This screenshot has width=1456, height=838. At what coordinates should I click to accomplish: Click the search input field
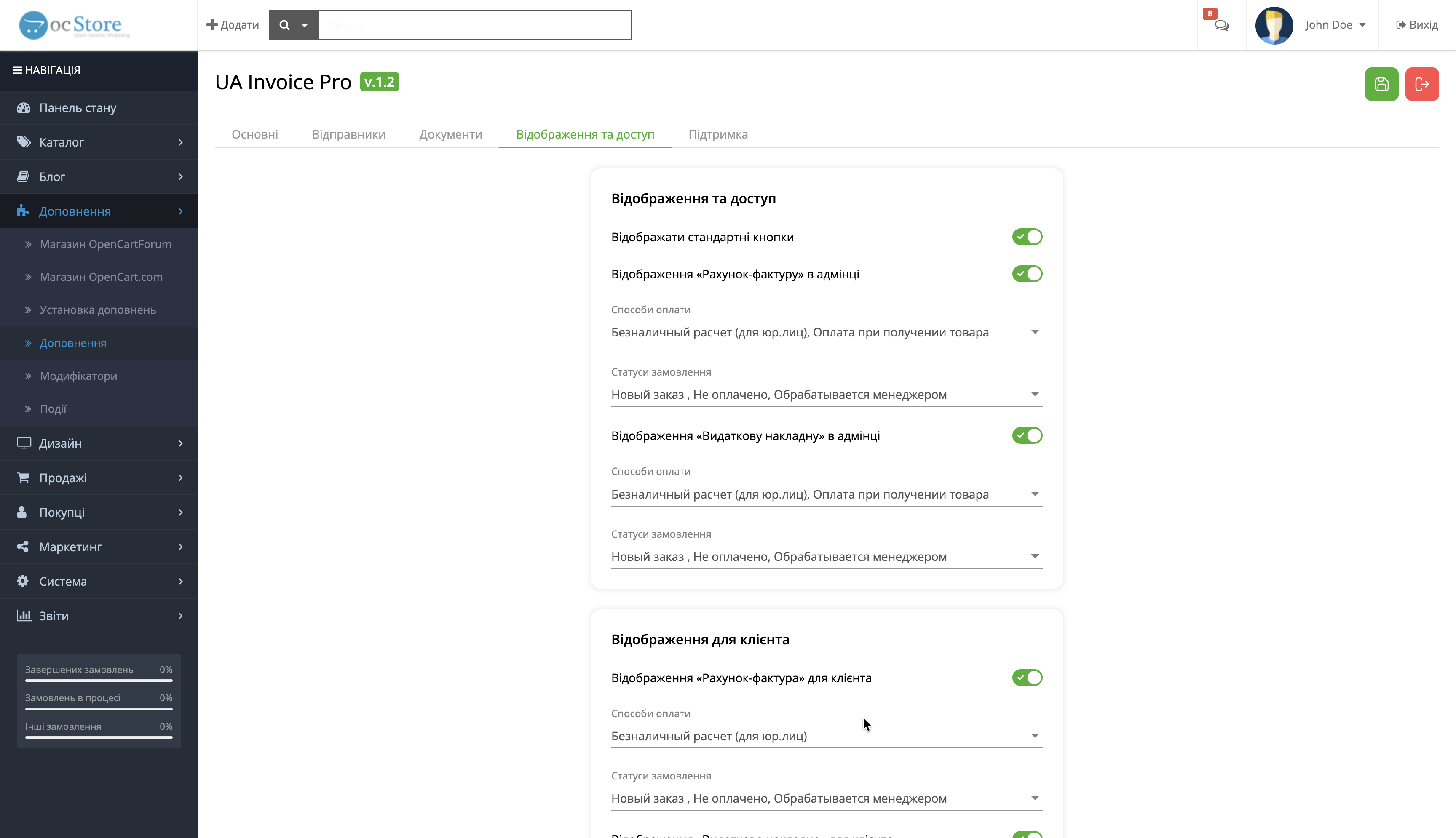(x=474, y=25)
